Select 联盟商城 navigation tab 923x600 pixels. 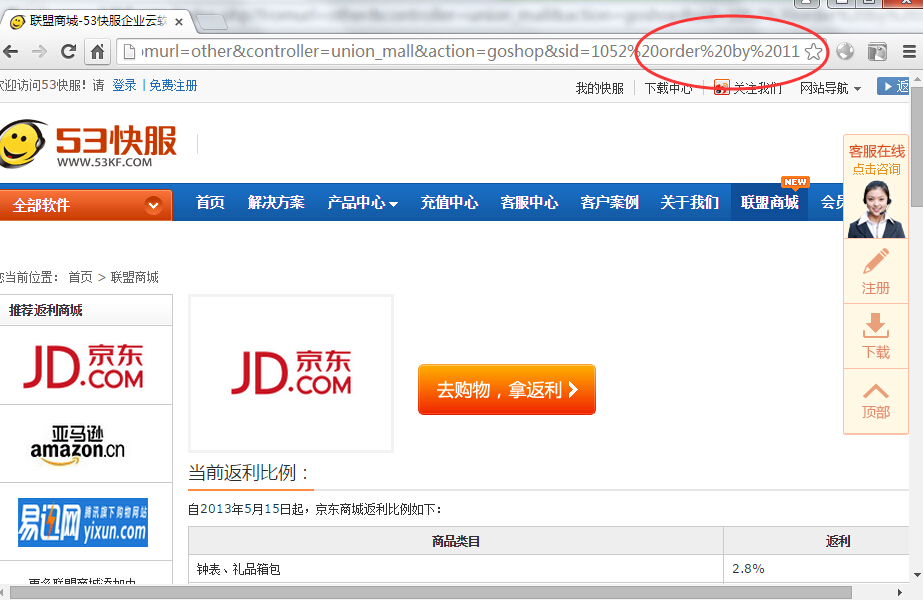tap(769, 203)
